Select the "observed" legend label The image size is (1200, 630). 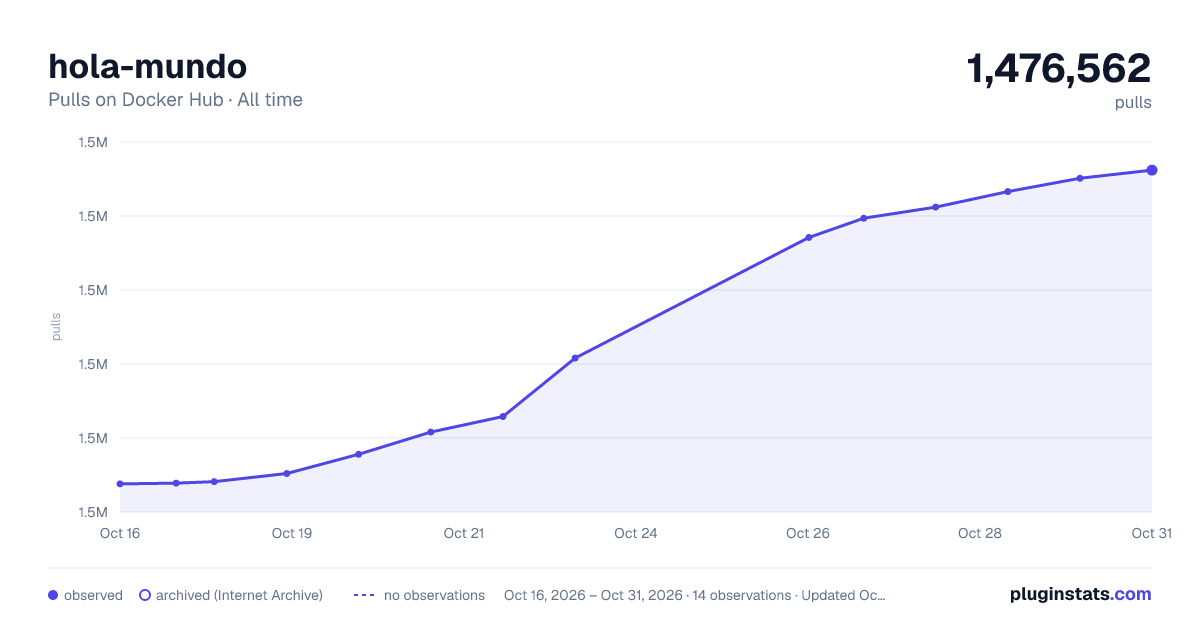93,595
